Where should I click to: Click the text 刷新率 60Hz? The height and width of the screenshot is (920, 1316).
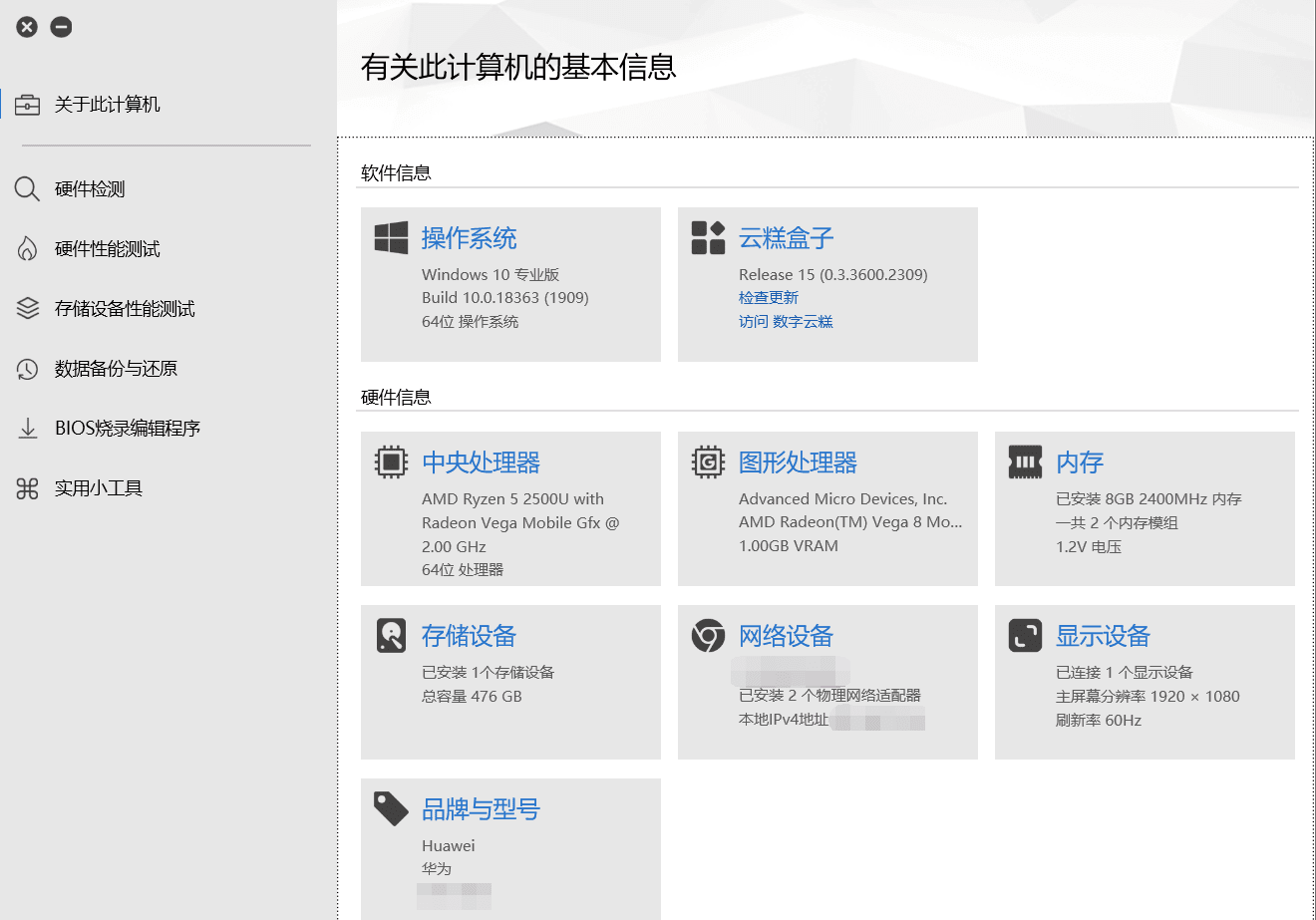1099,720
